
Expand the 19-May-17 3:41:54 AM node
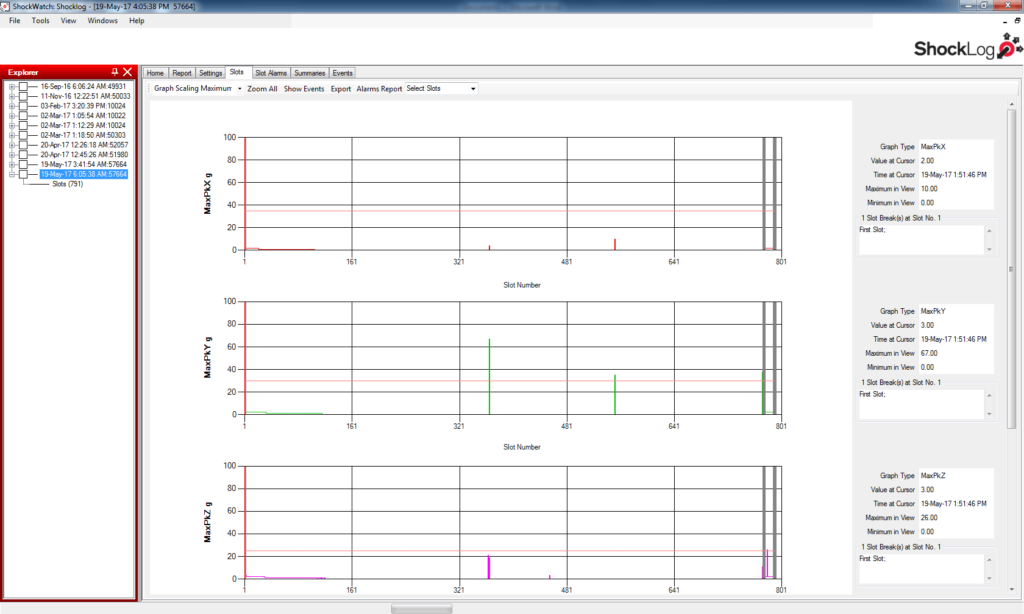[12, 165]
